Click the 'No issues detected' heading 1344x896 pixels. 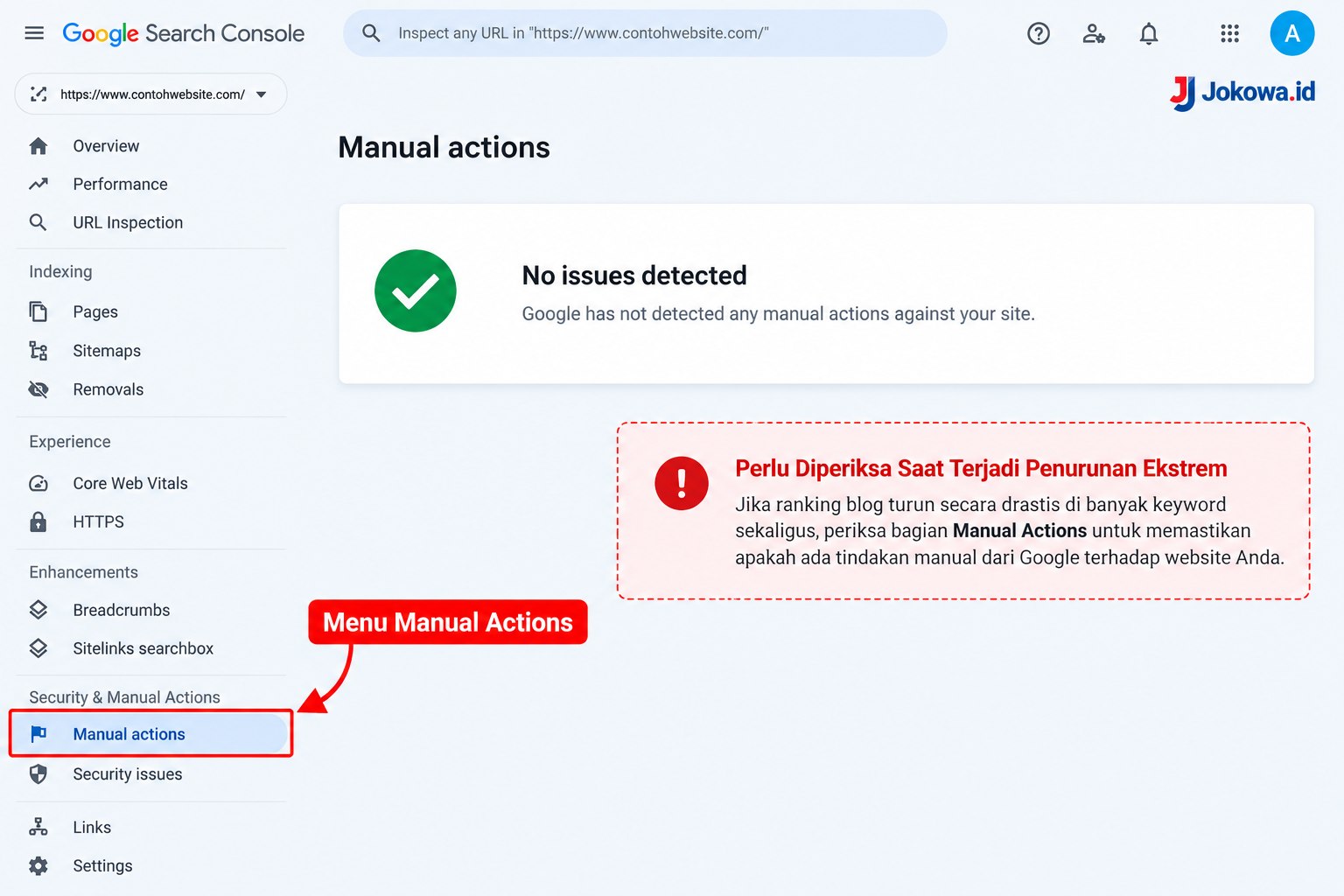coord(634,276)
